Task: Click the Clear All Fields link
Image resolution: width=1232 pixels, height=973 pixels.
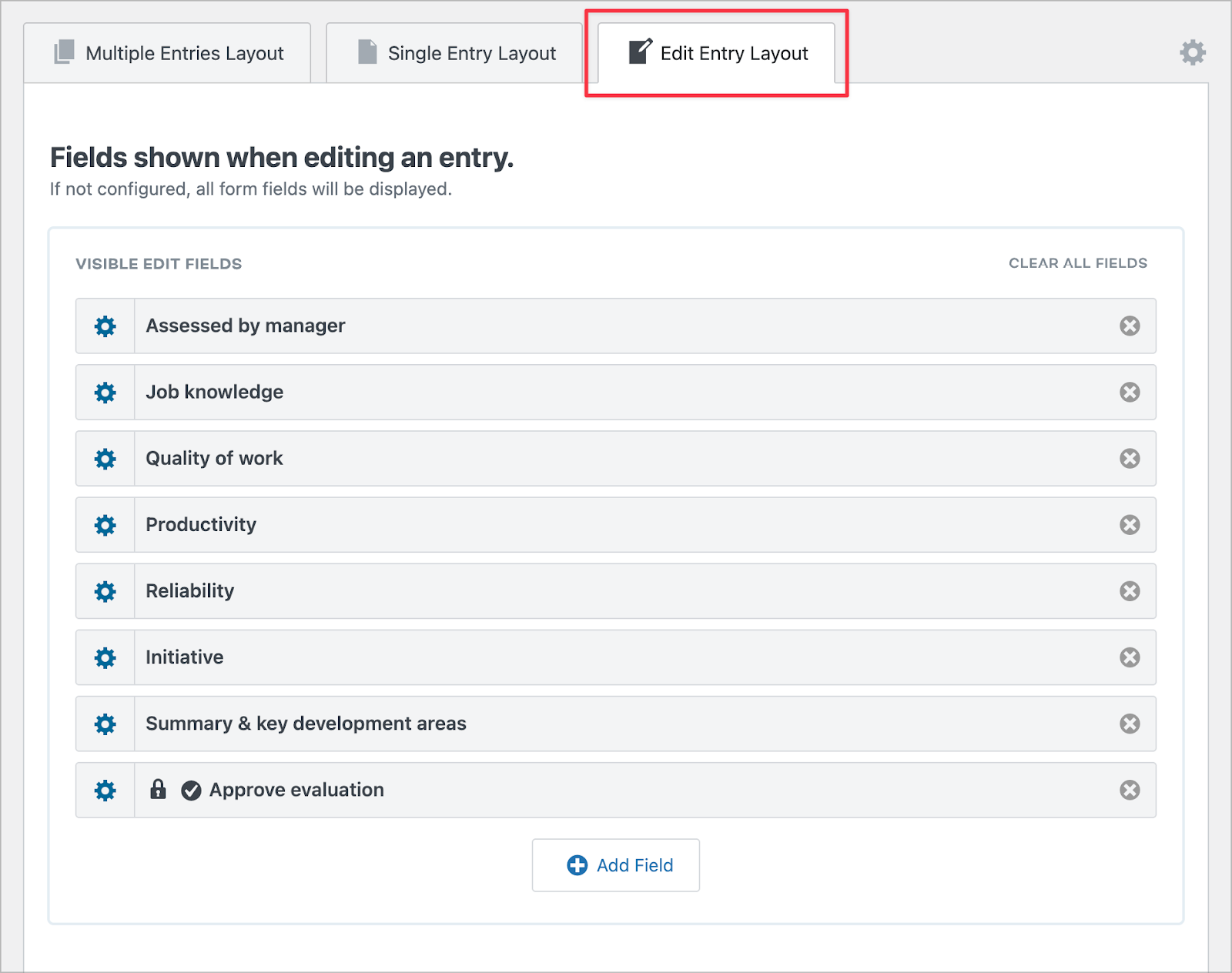Action: click(x=1076, y=262)
